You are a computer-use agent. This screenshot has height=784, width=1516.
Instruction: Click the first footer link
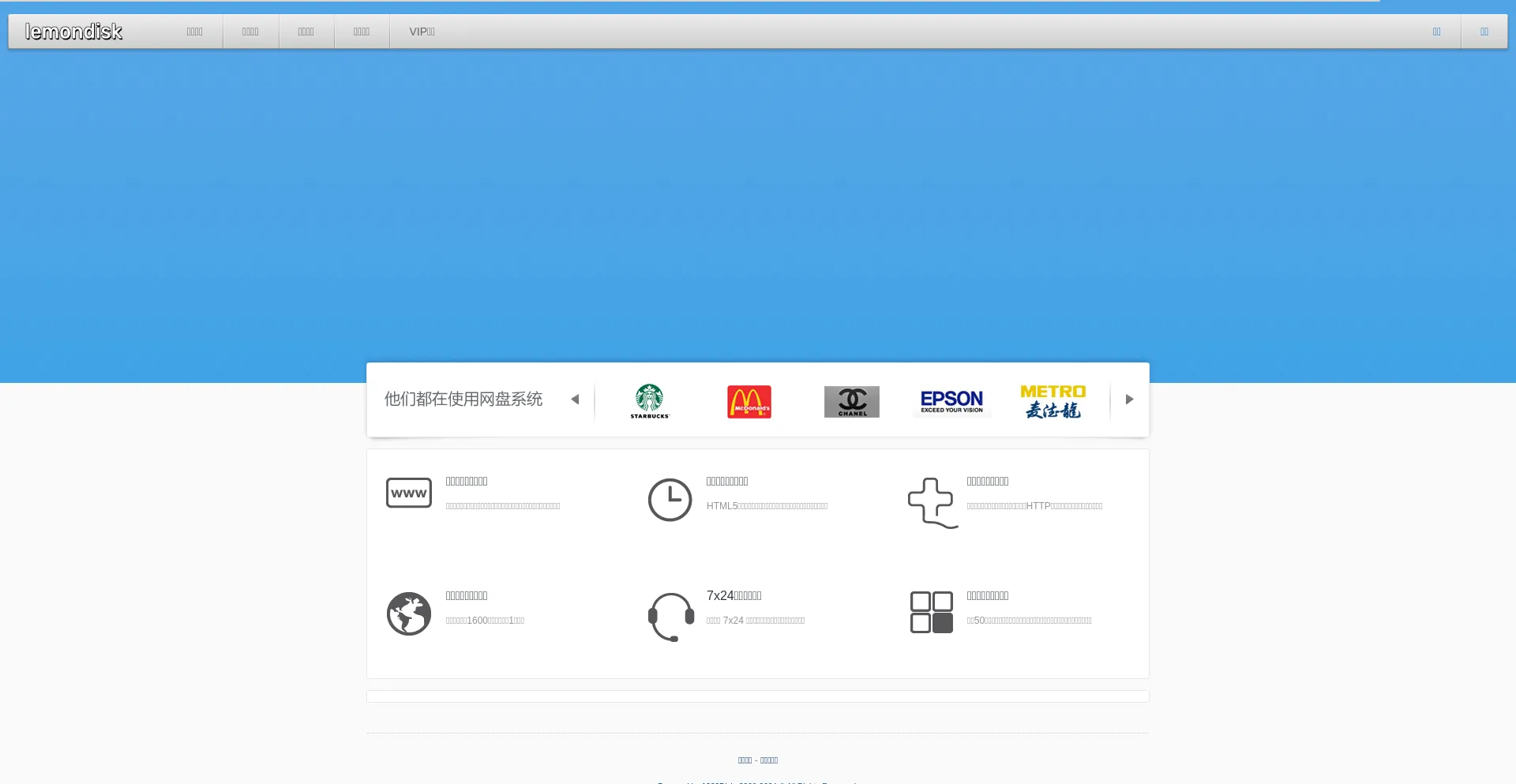pos(745,760)
